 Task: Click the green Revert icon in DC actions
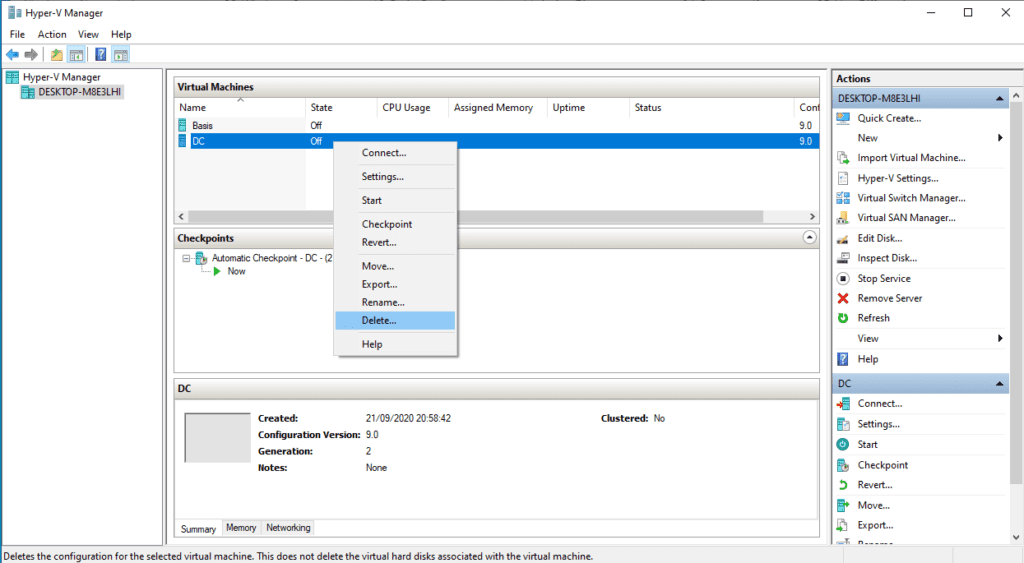pyautogui.click(x=843, y=485)
